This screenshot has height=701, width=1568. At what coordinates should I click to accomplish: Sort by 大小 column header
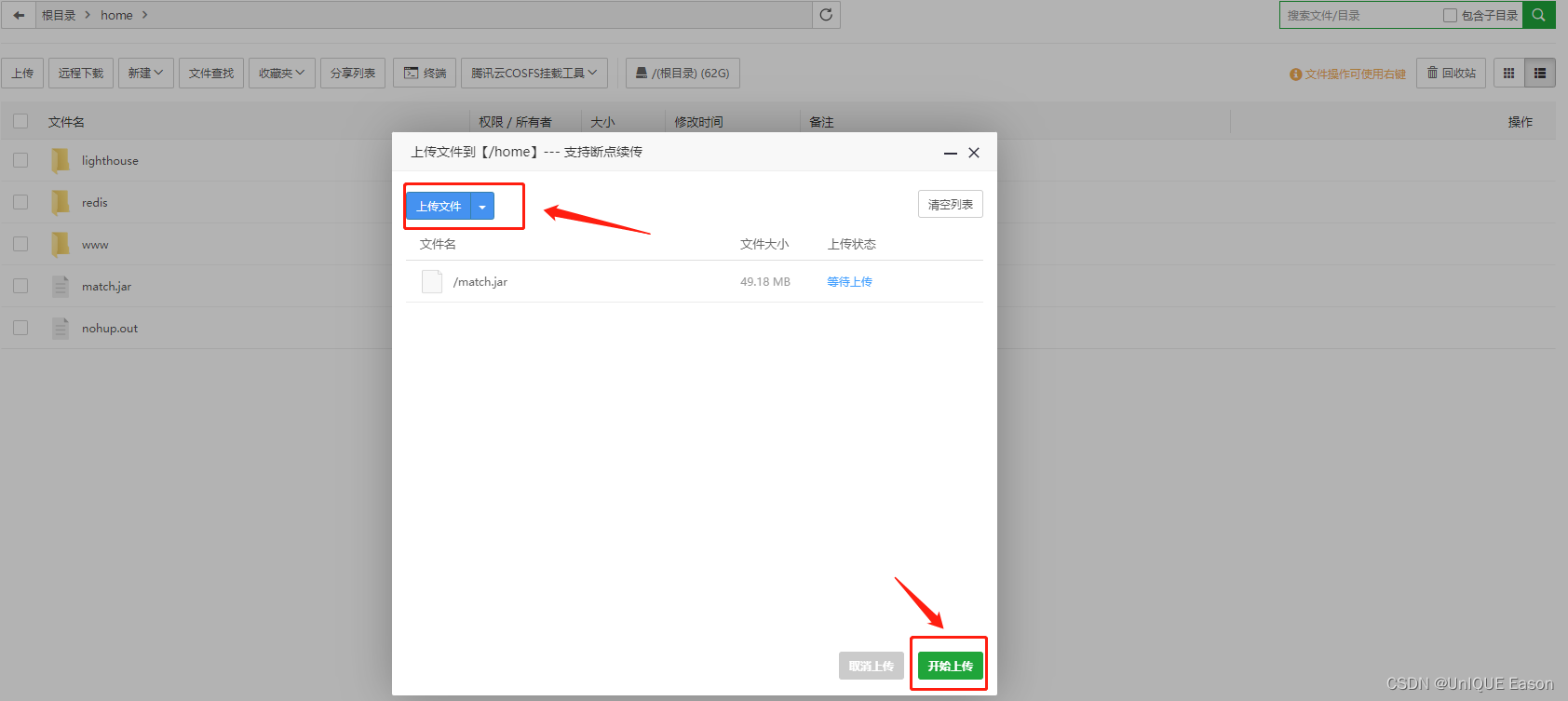coord(602,122)
